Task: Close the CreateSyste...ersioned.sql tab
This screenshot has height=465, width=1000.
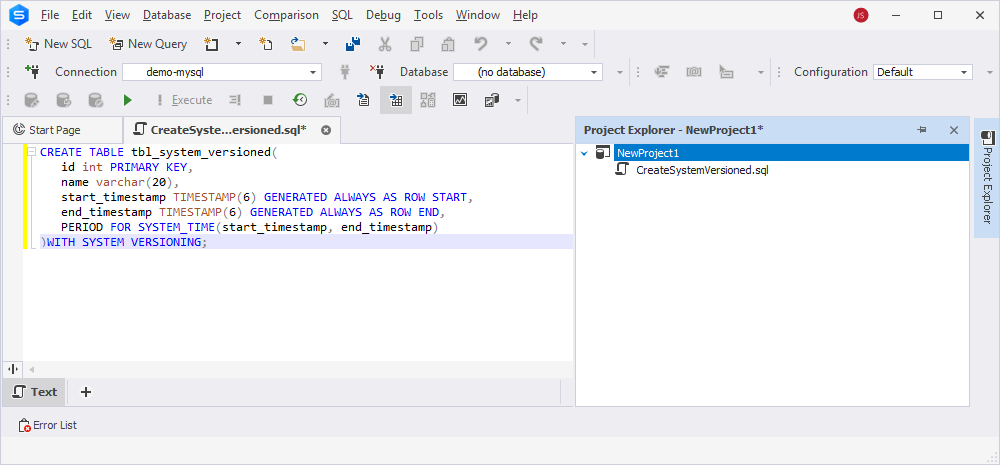Action: click(x=326, y=130)
